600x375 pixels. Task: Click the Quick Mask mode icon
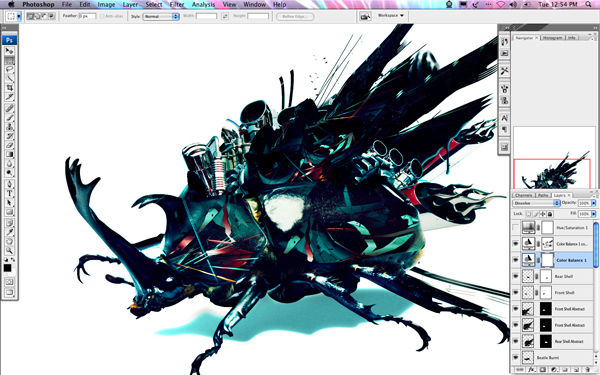(x=9, y=282)
